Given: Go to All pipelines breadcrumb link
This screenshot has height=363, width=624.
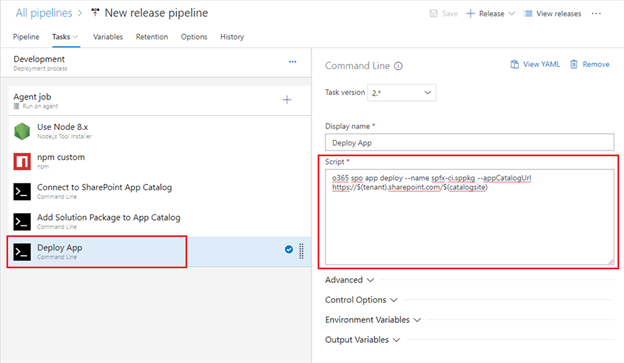Looking at the screenshot, I should click(44, 13).
